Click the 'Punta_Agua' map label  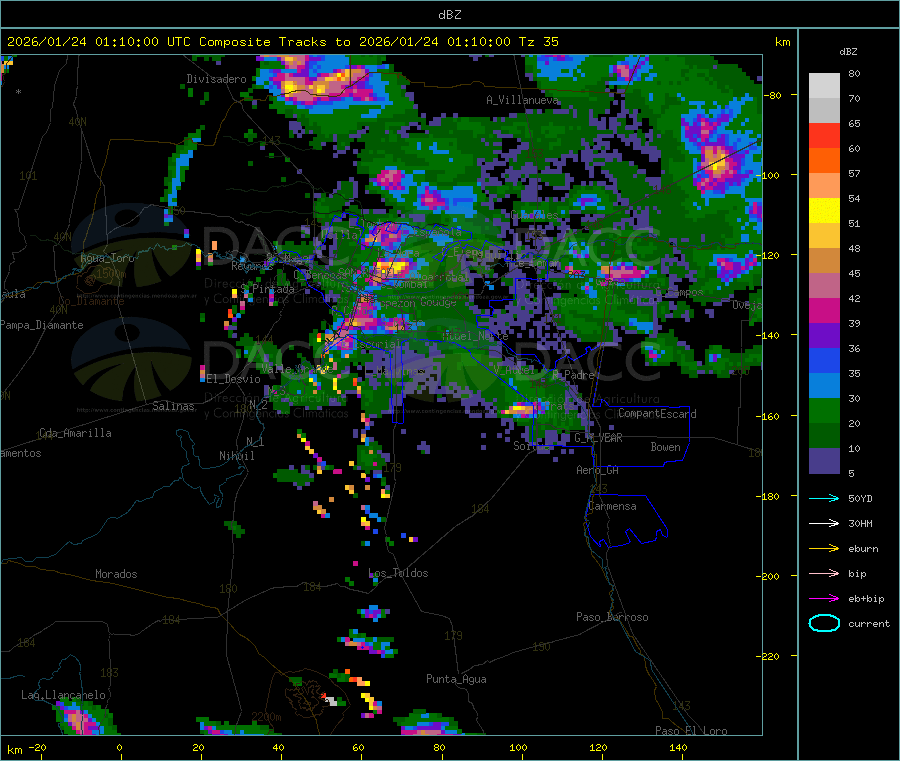pos(456,679)
